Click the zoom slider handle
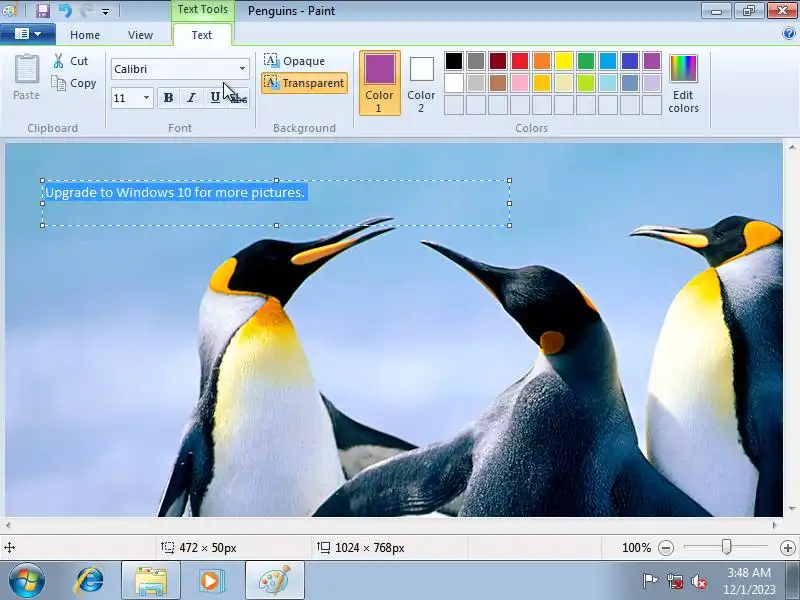The width and height of the screenshot is (800, 600). pyautogui.click(x=727, y=547)
